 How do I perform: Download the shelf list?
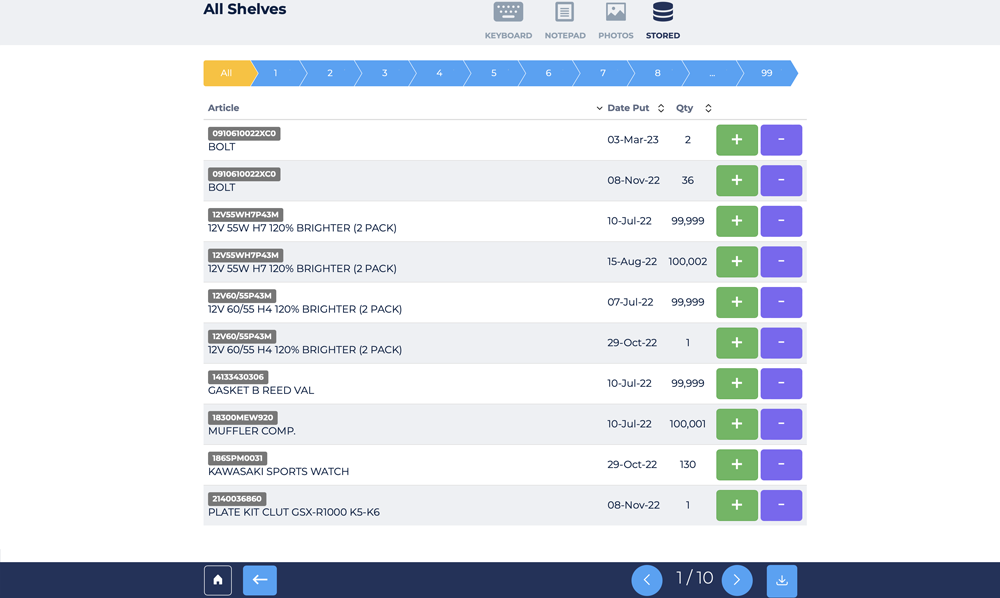[x=782, y=580]
